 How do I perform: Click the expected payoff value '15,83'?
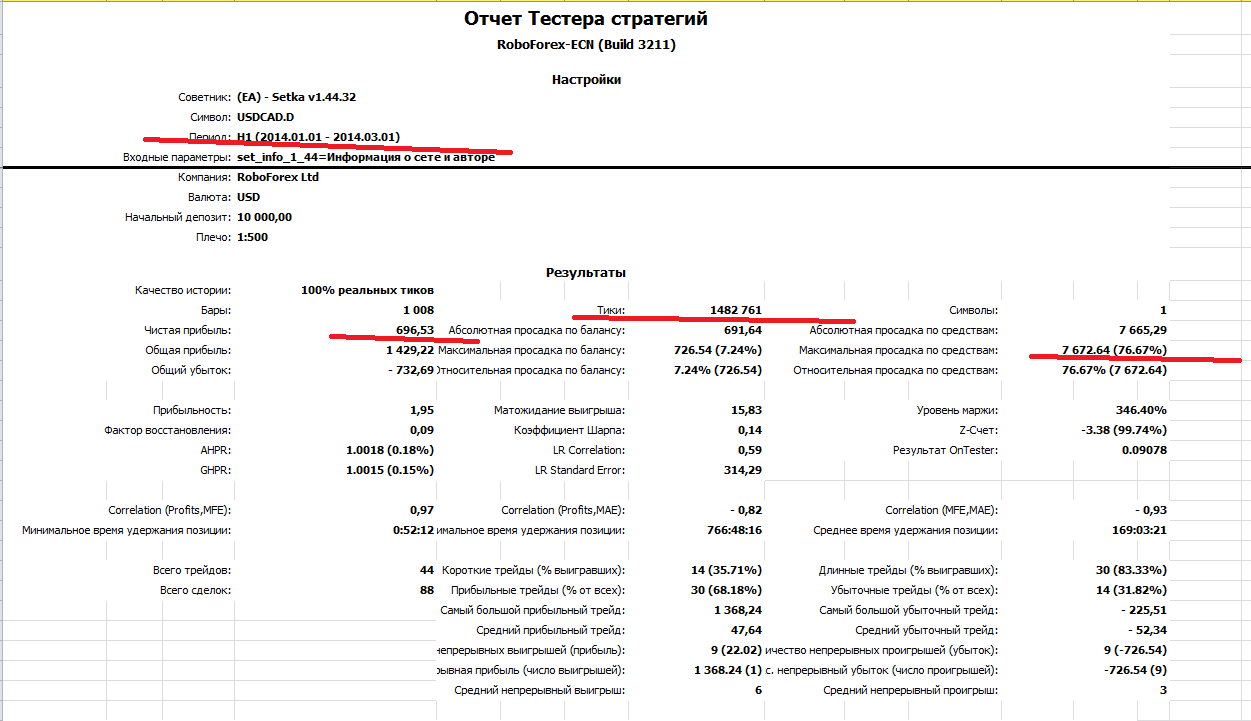tap(747, 410)
